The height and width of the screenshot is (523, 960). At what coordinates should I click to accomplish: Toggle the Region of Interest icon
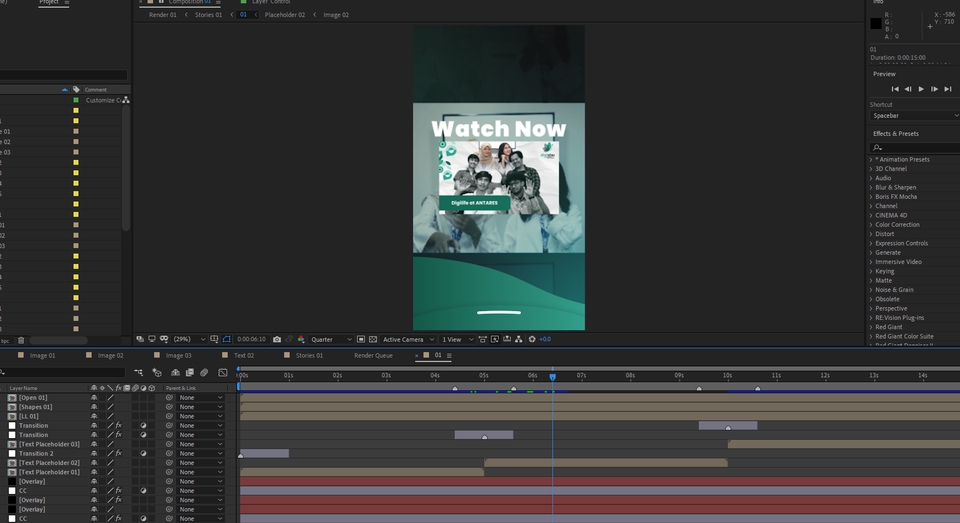(360, 340)
